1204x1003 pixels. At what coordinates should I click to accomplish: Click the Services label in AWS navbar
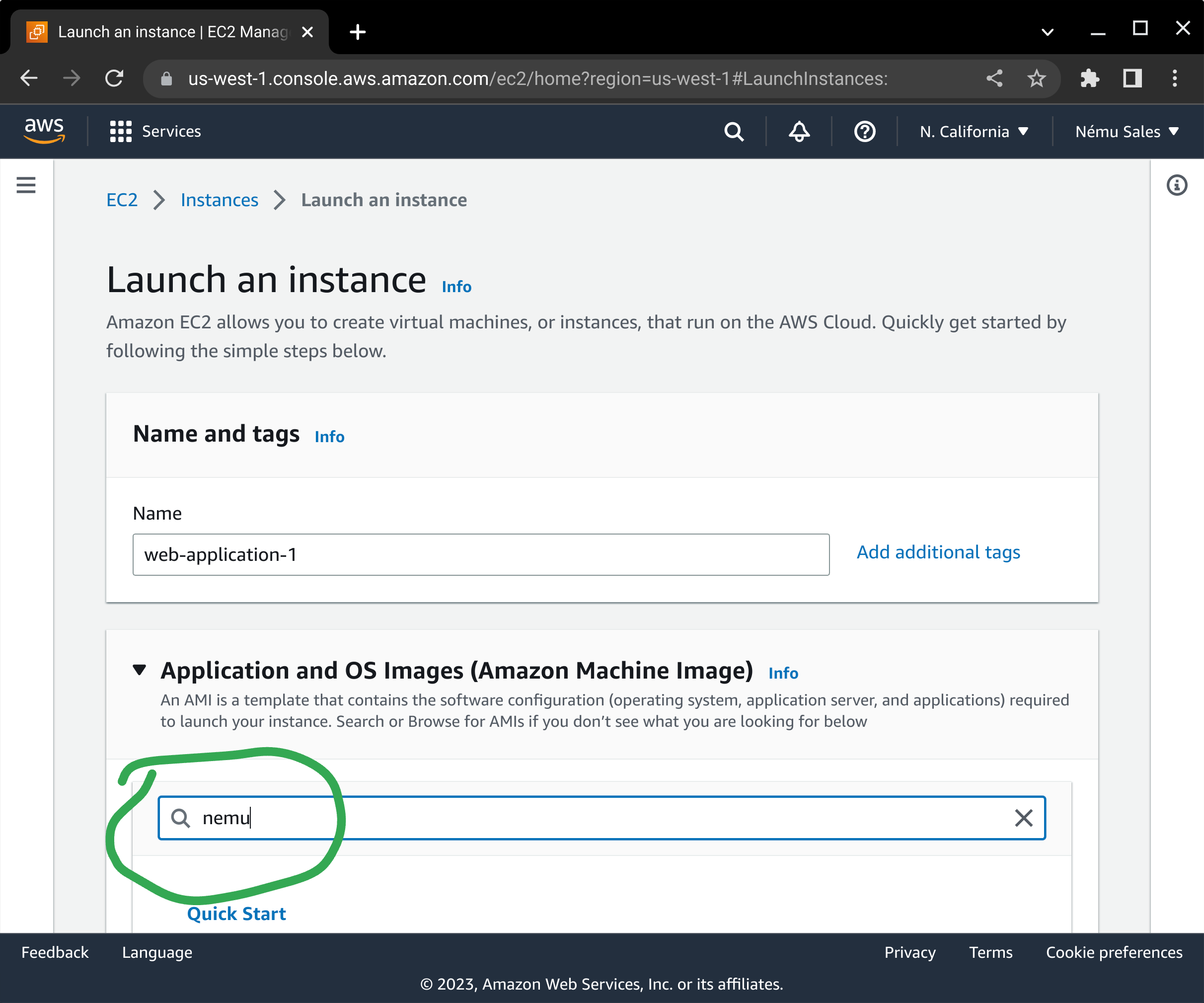click(x=171, y=131)
